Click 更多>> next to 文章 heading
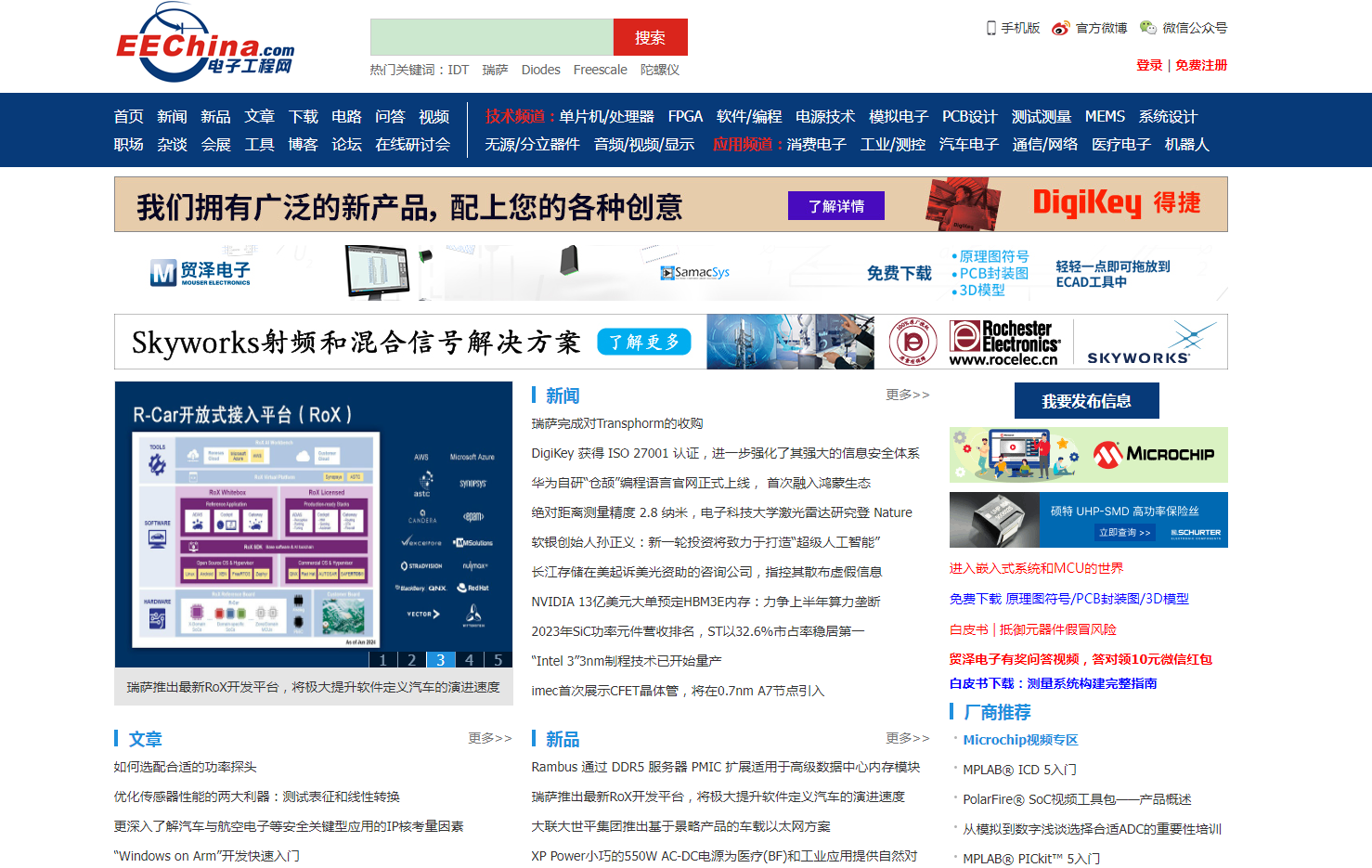 click(x=489, y=738)
